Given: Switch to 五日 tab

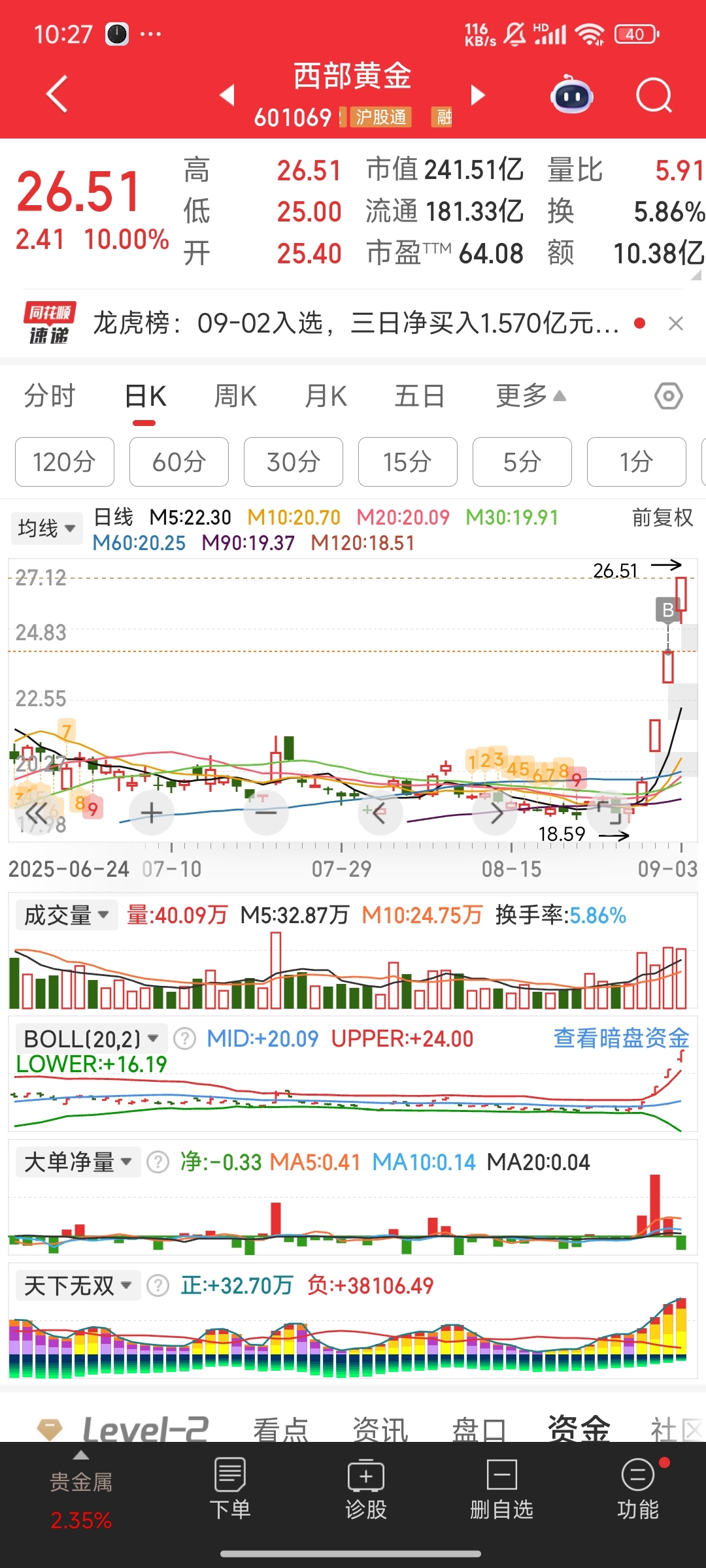Looking at the screenshot, I should 420,396.
